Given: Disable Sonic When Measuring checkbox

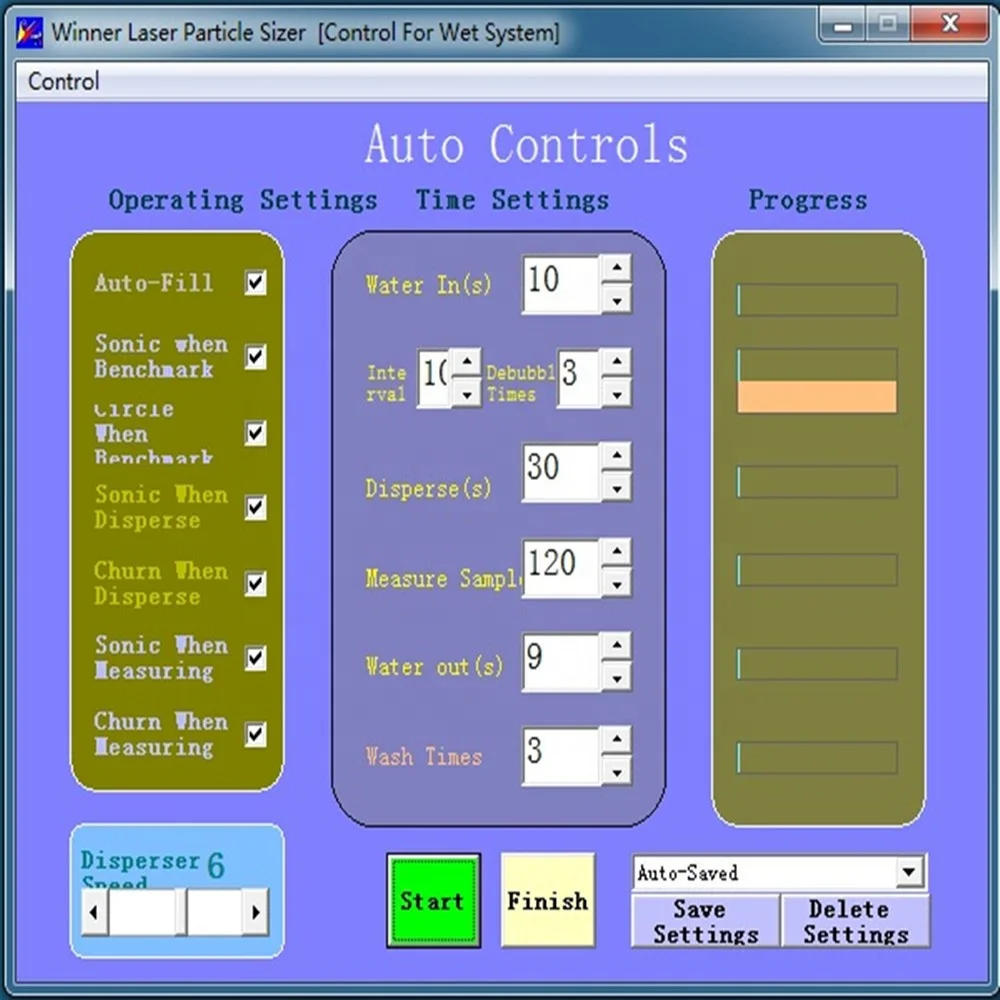Looking at the screenshot, I should [256, 658].
